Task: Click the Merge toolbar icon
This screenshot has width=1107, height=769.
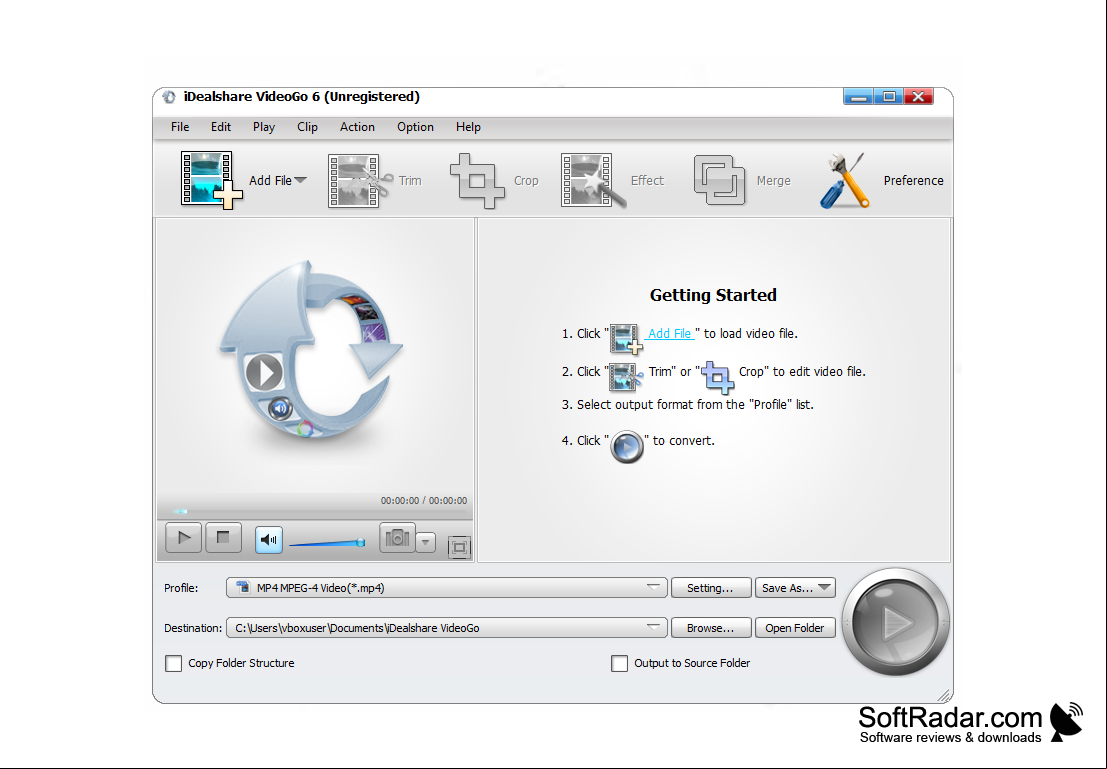Action: 719,181
